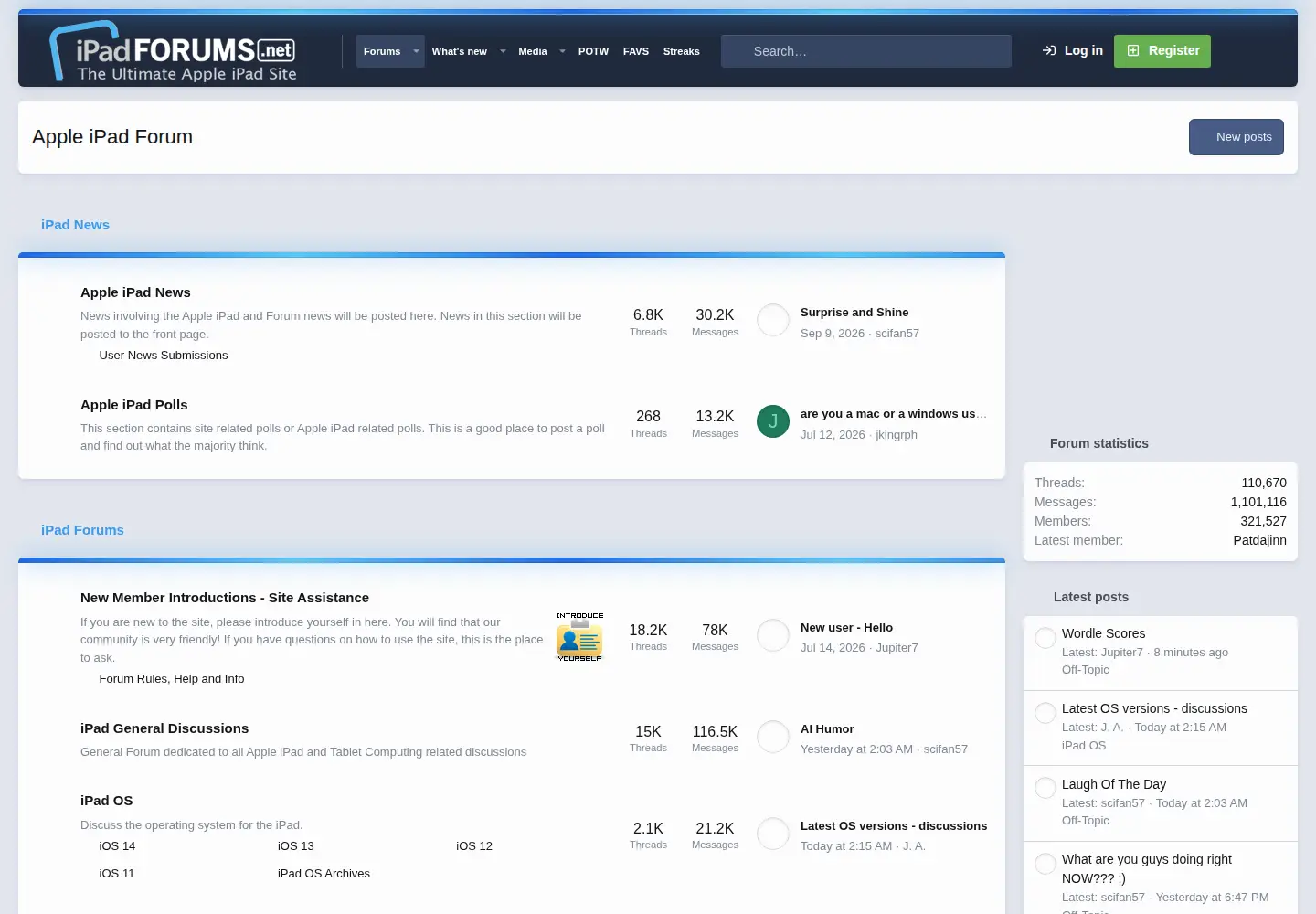Click the Introduce Yourself ID card icon
Image resolution: width=1316 pixels, height=914 pixels.
coord(579,636)
